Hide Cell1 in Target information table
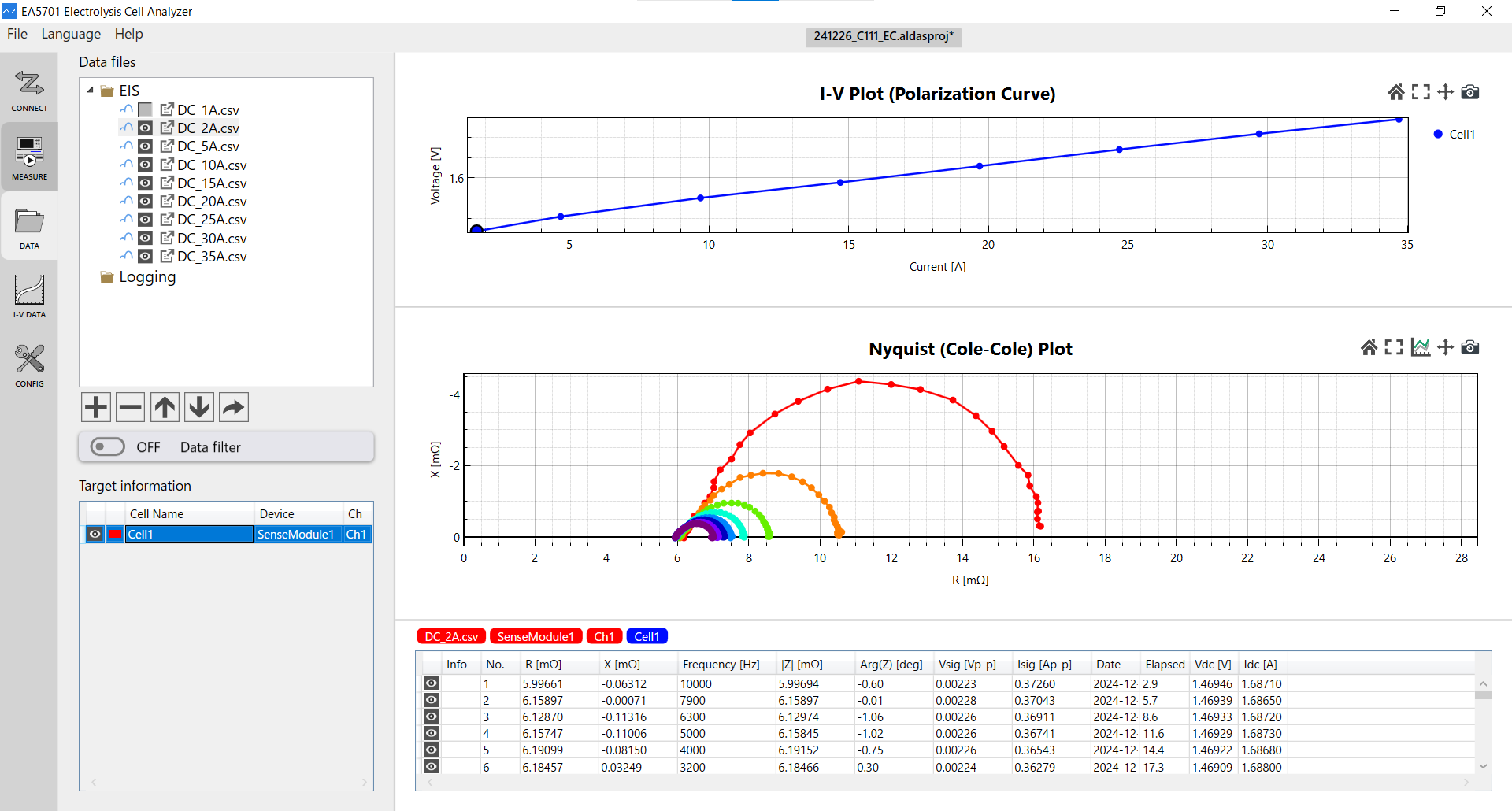 (x=94, y=535)
